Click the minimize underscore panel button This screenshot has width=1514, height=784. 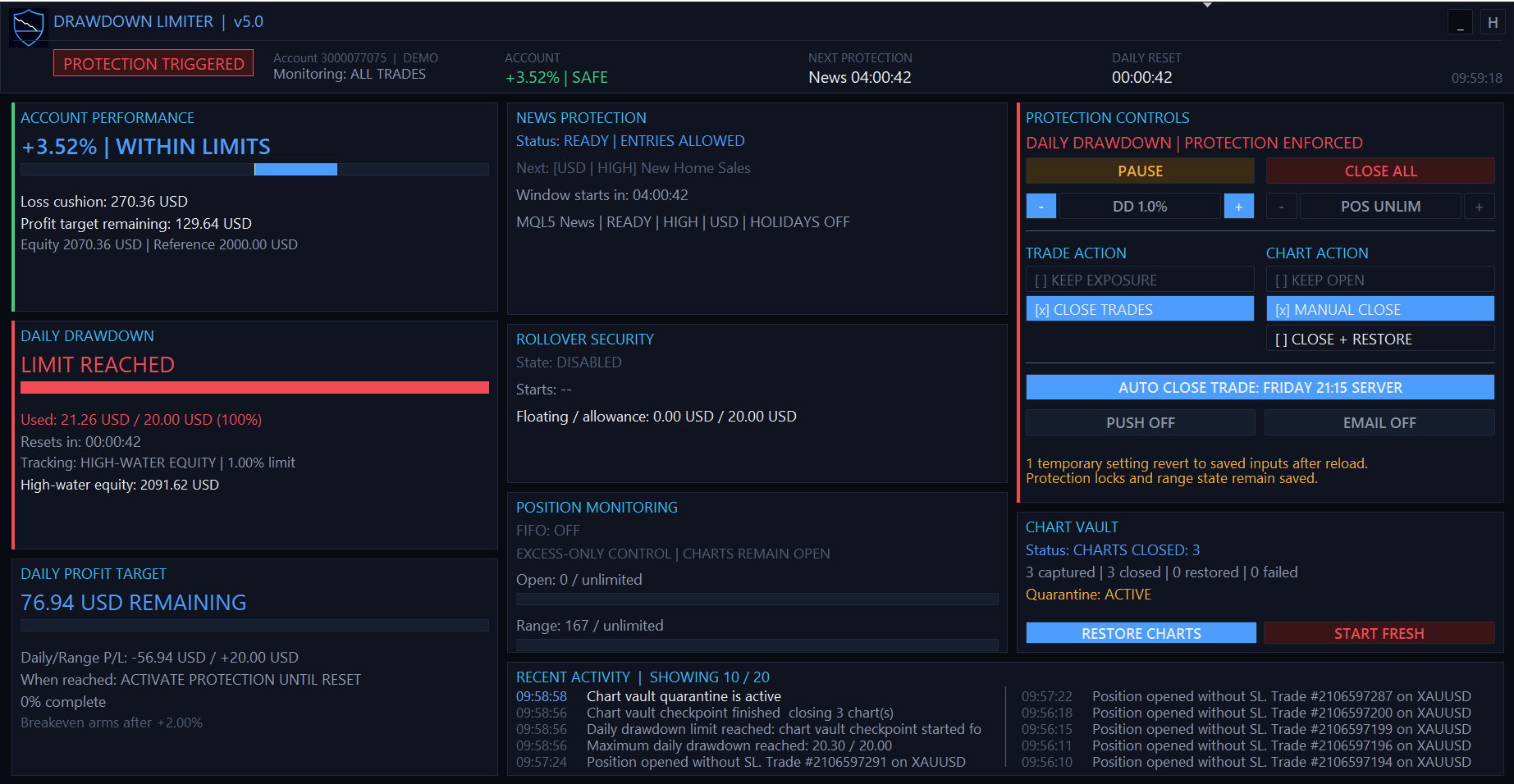point(1460,22)
